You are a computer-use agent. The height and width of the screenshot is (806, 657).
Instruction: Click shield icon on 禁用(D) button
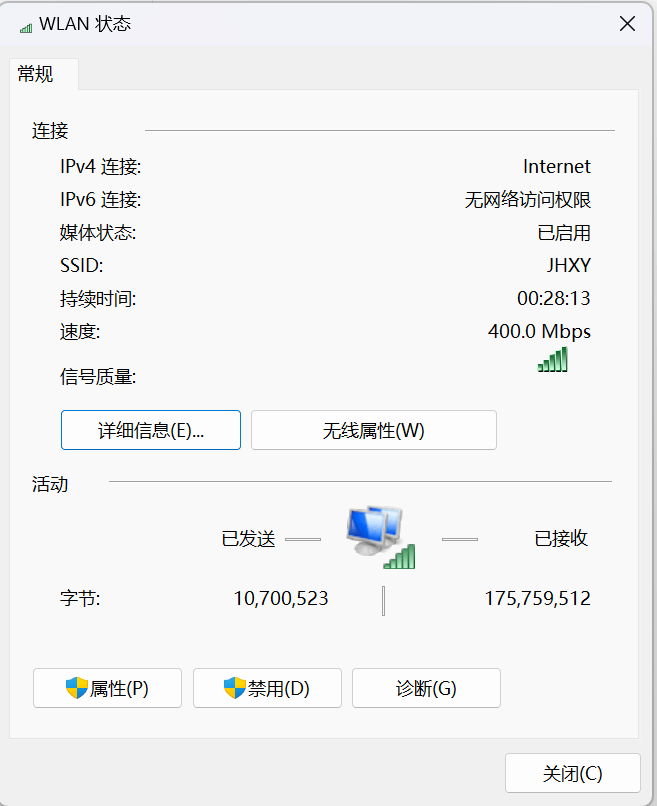tap(234, 688)
